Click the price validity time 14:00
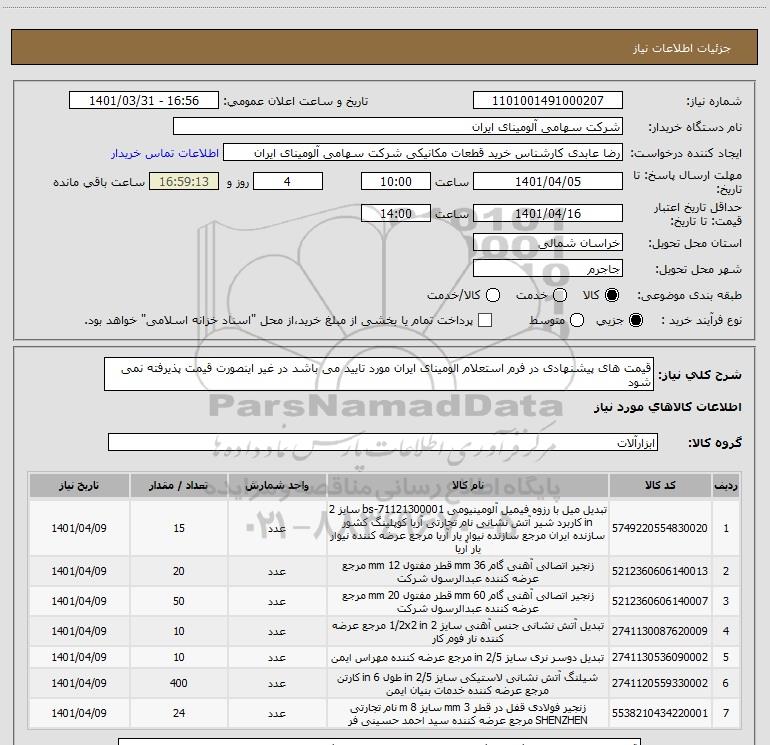 tap(396, 214)
